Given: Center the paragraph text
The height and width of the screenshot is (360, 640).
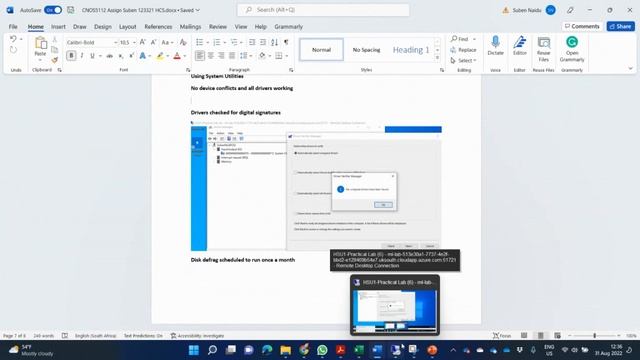Looking at the screenshot, I should [x=211, y=56].
